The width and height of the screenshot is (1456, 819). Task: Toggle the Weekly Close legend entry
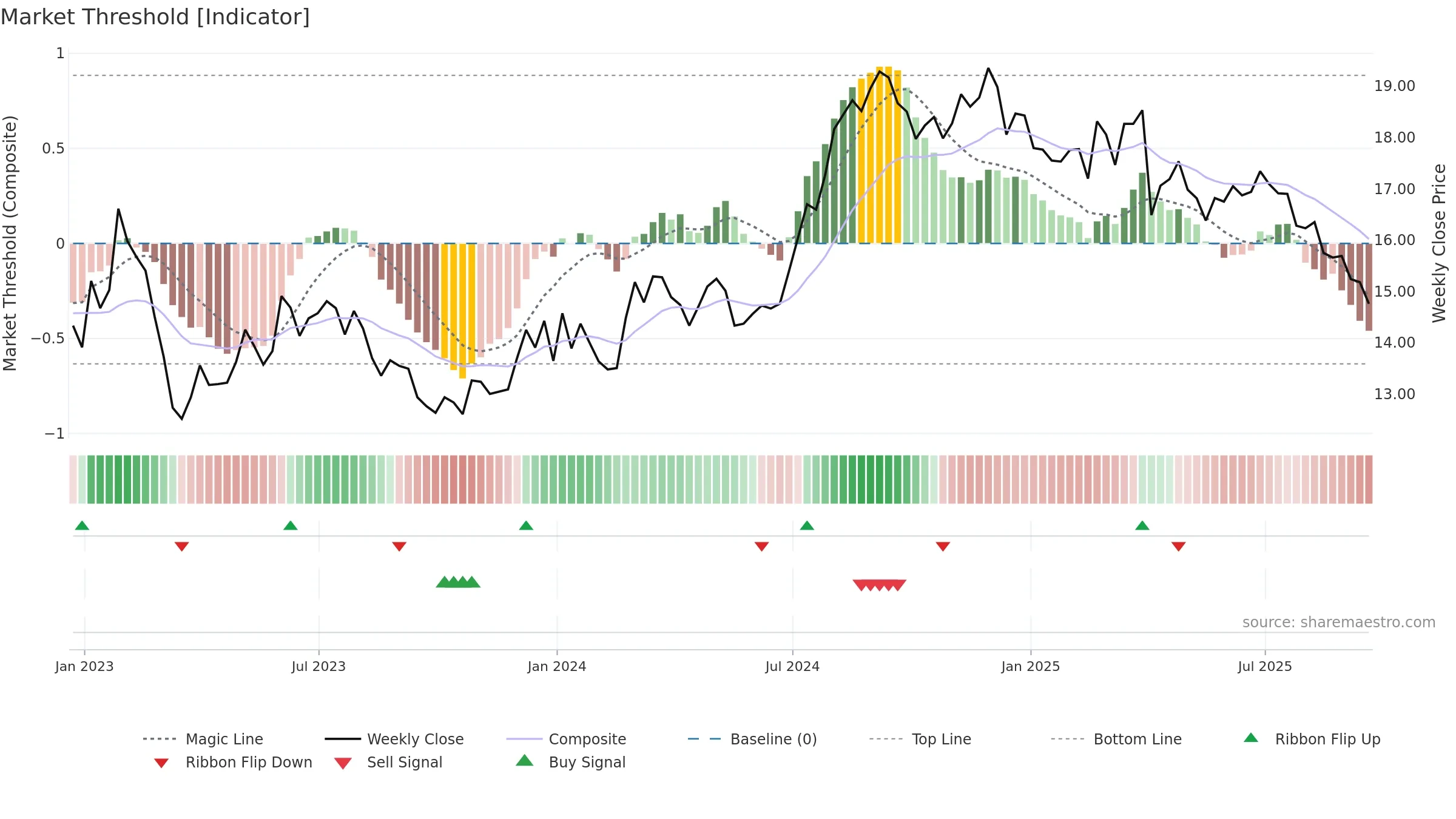point(394,739)
